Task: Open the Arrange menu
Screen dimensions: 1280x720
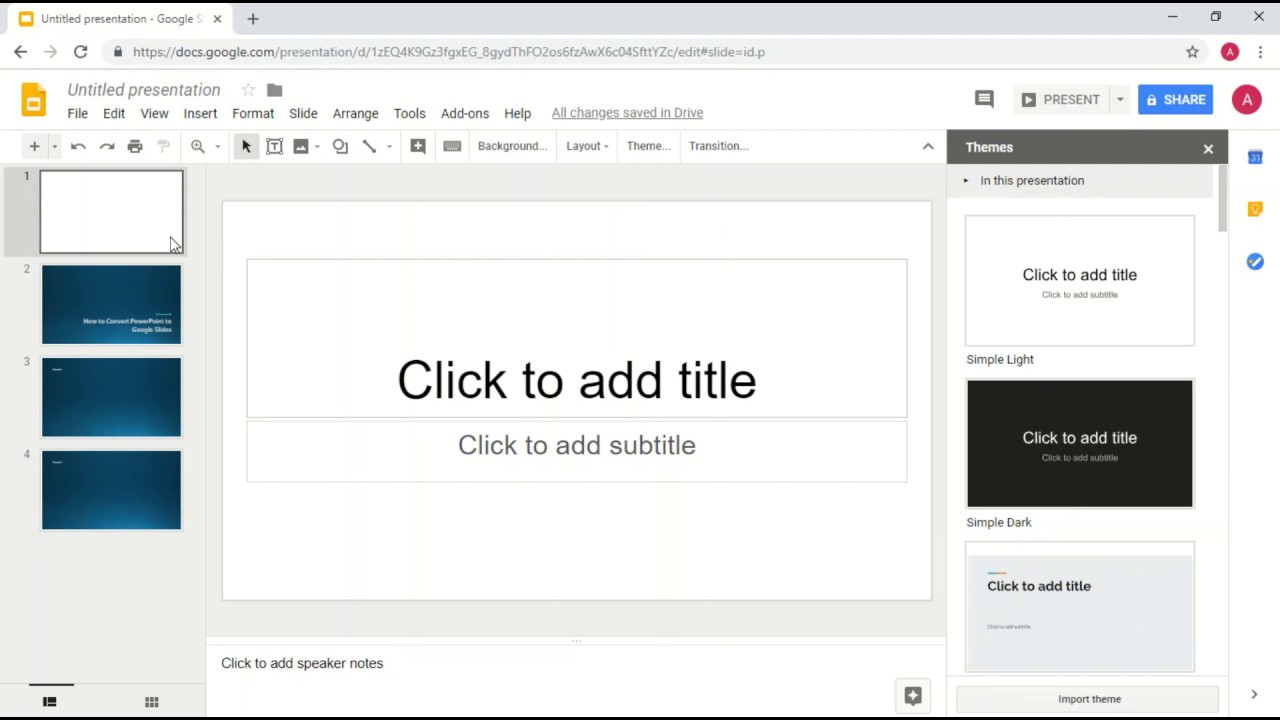Action: pyautogui.click(x=356, y=113)
